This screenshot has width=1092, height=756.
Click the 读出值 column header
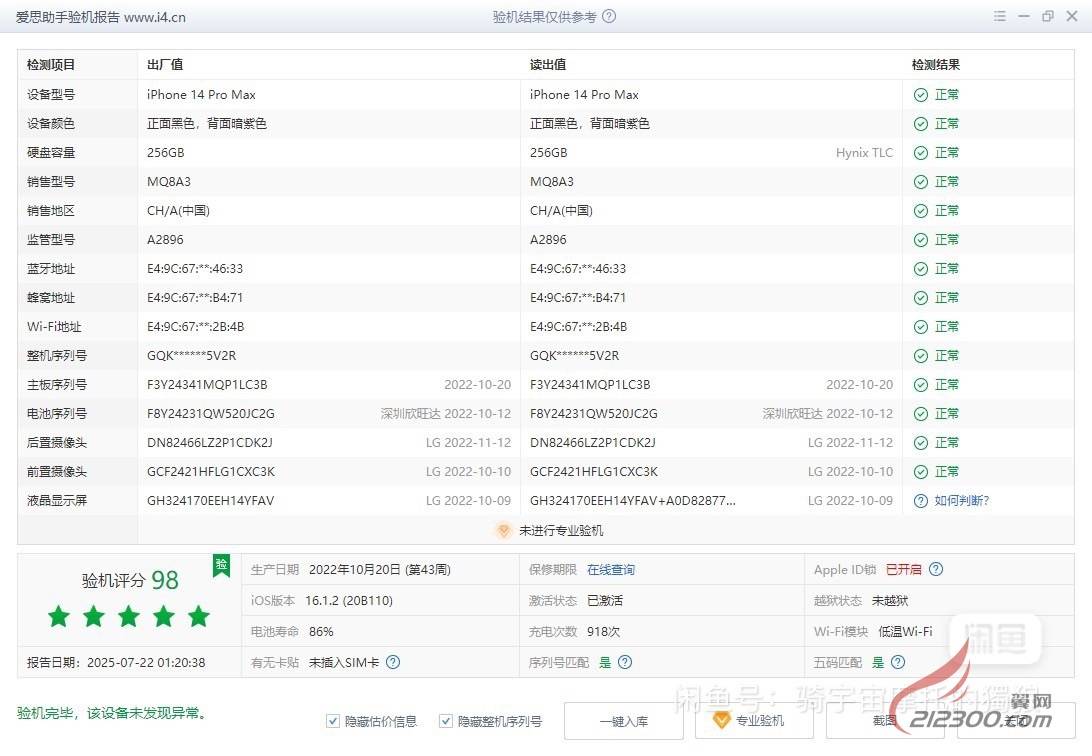[548, 65]
